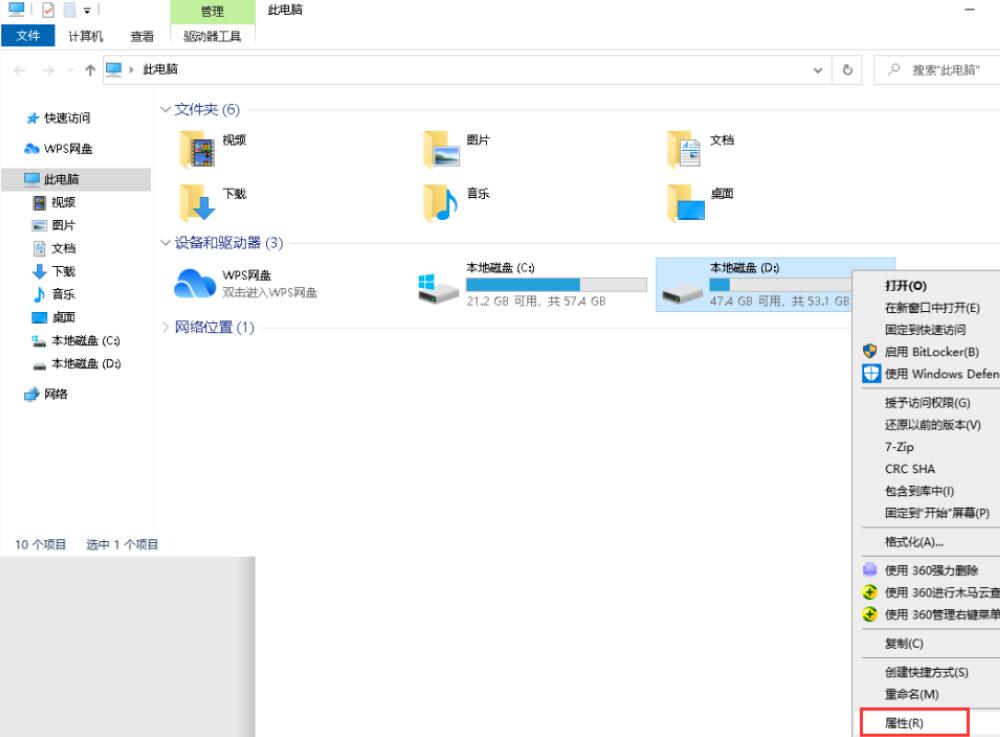Switch to the 驱动器工具 tab
The image size is (1000, 737).
212,36
